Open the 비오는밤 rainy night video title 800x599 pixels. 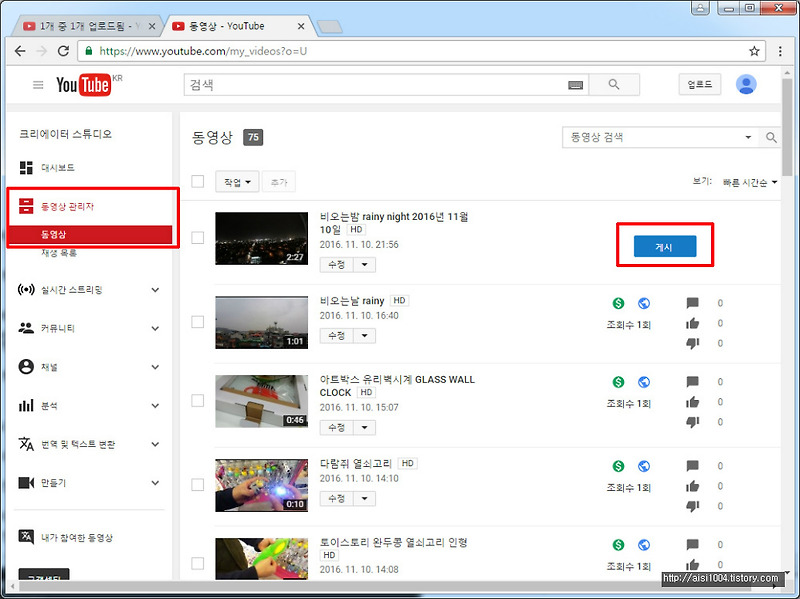393,223
